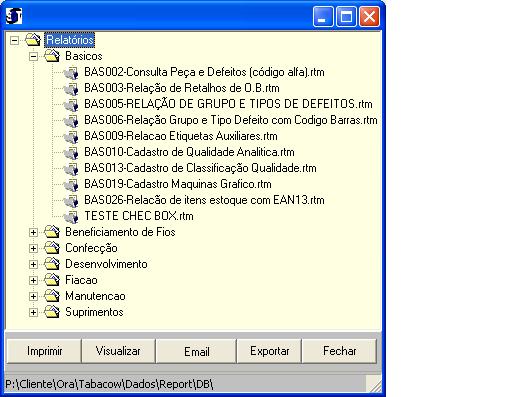Click the Visualizar button
This screenshot has height=397, width=513.
pos(118,351)
